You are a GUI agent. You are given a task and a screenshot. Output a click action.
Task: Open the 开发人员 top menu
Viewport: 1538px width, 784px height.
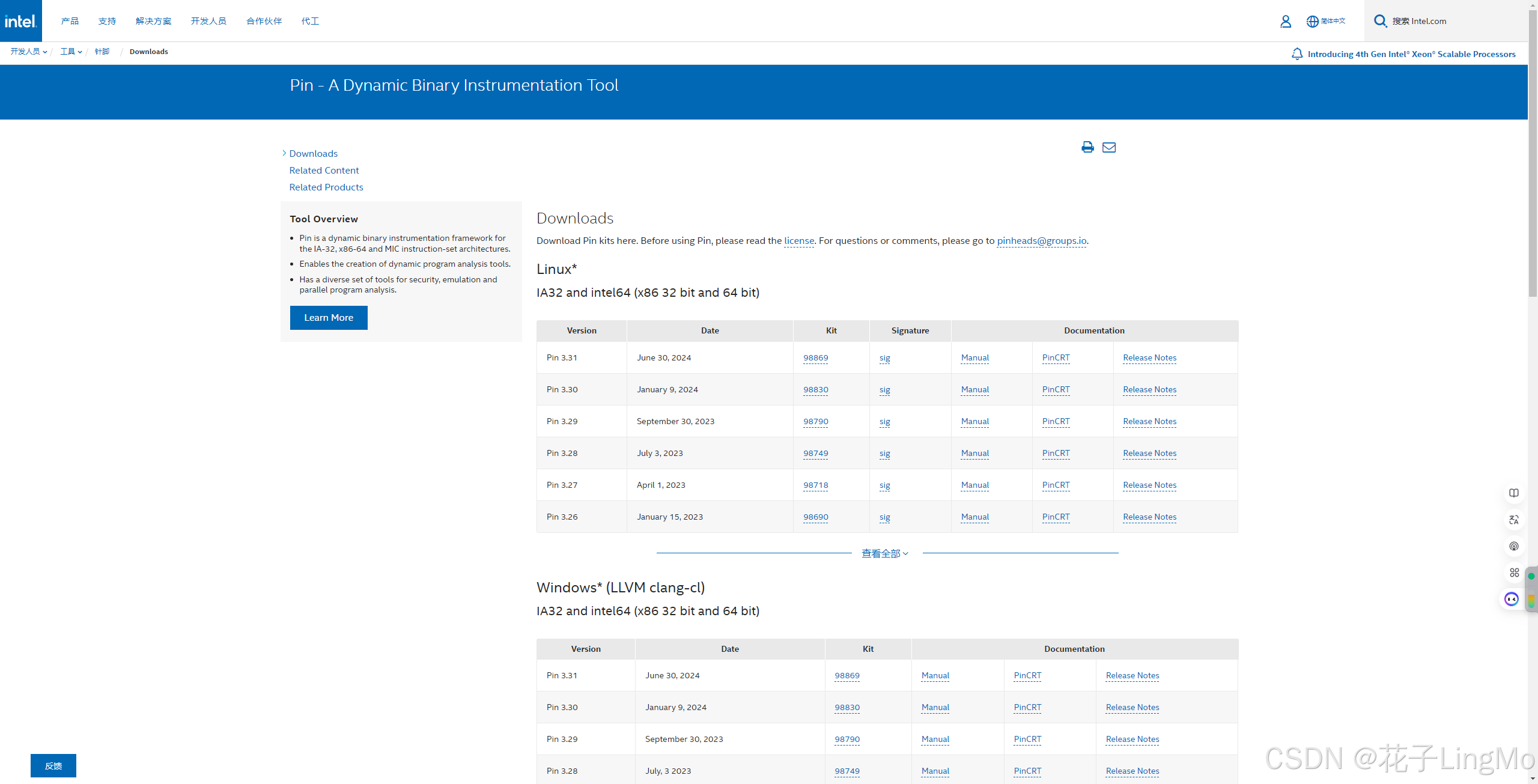click(208, 21)
